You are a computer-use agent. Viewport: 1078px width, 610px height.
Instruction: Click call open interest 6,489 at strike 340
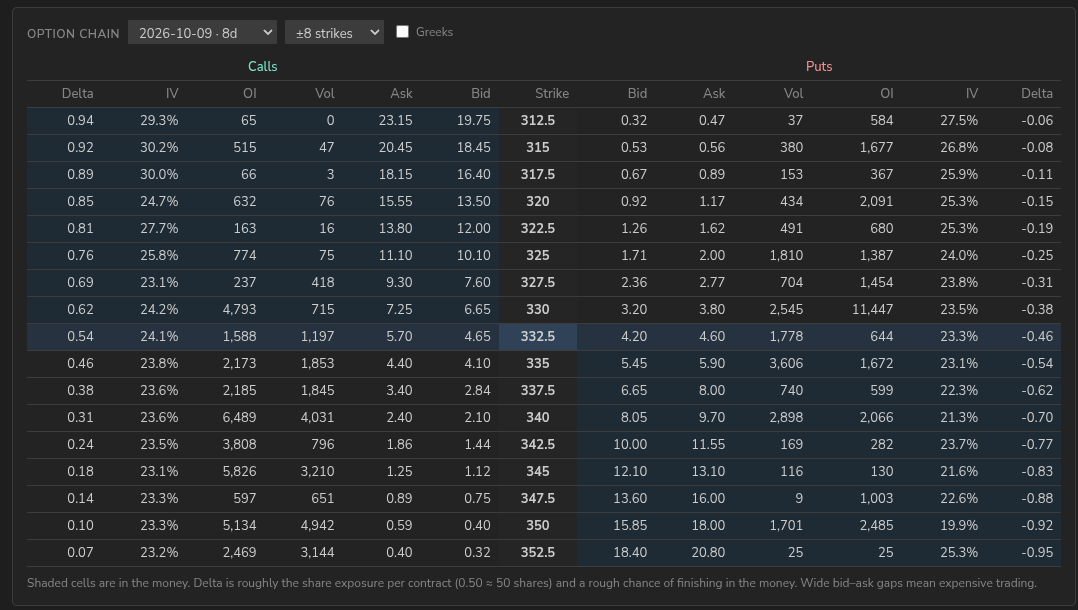pos(239,417)
